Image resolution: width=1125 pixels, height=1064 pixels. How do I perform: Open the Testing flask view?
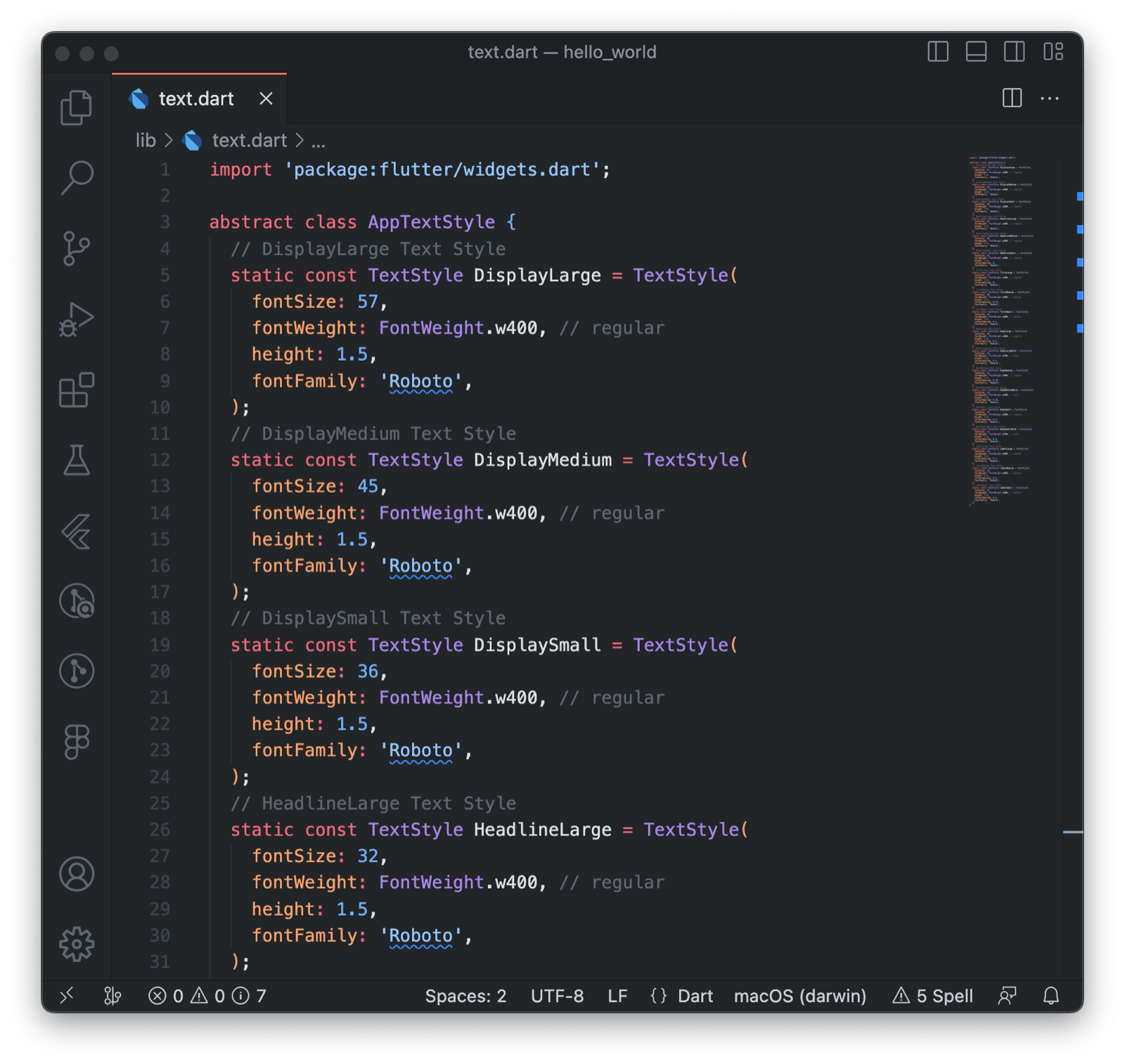(x=76, y=461)
